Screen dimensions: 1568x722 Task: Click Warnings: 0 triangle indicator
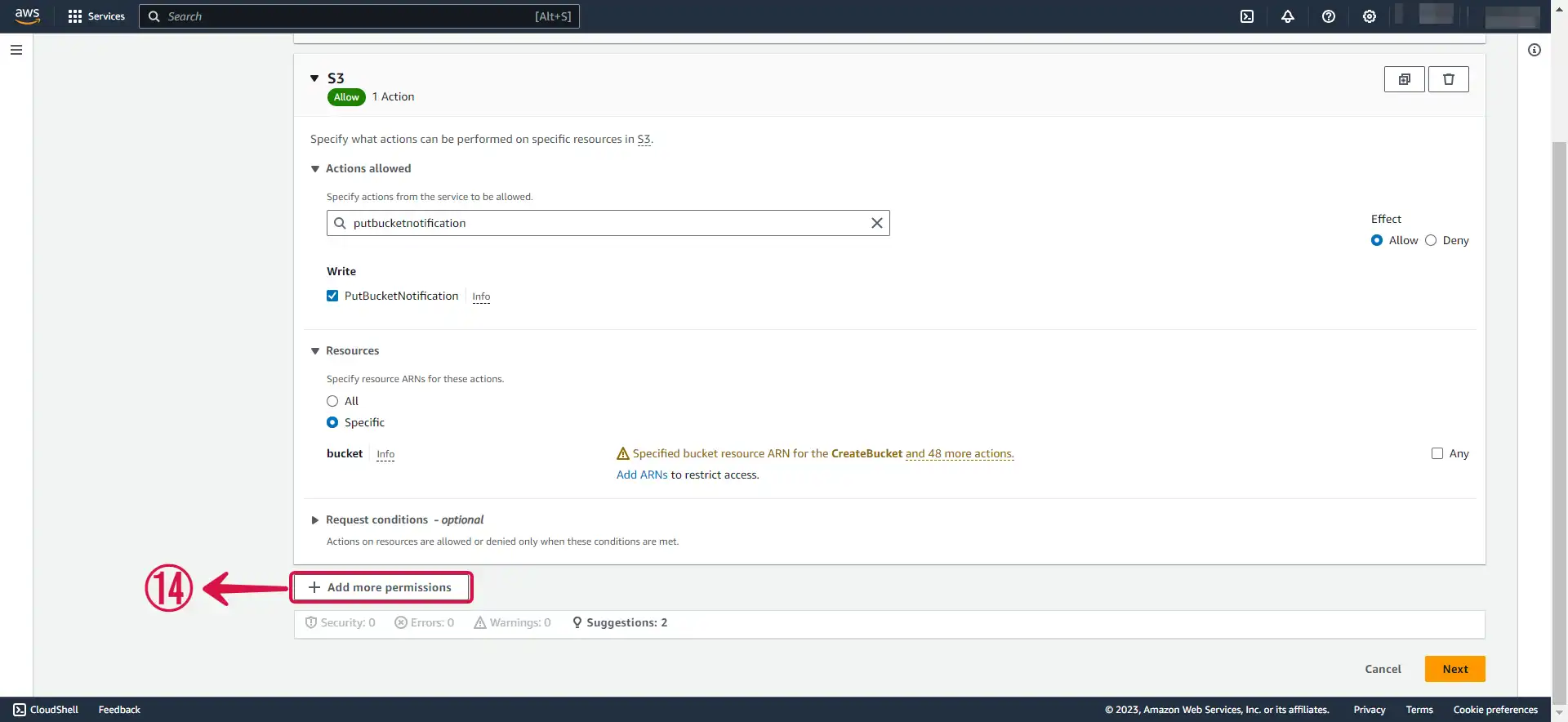(x=513, y=622)
